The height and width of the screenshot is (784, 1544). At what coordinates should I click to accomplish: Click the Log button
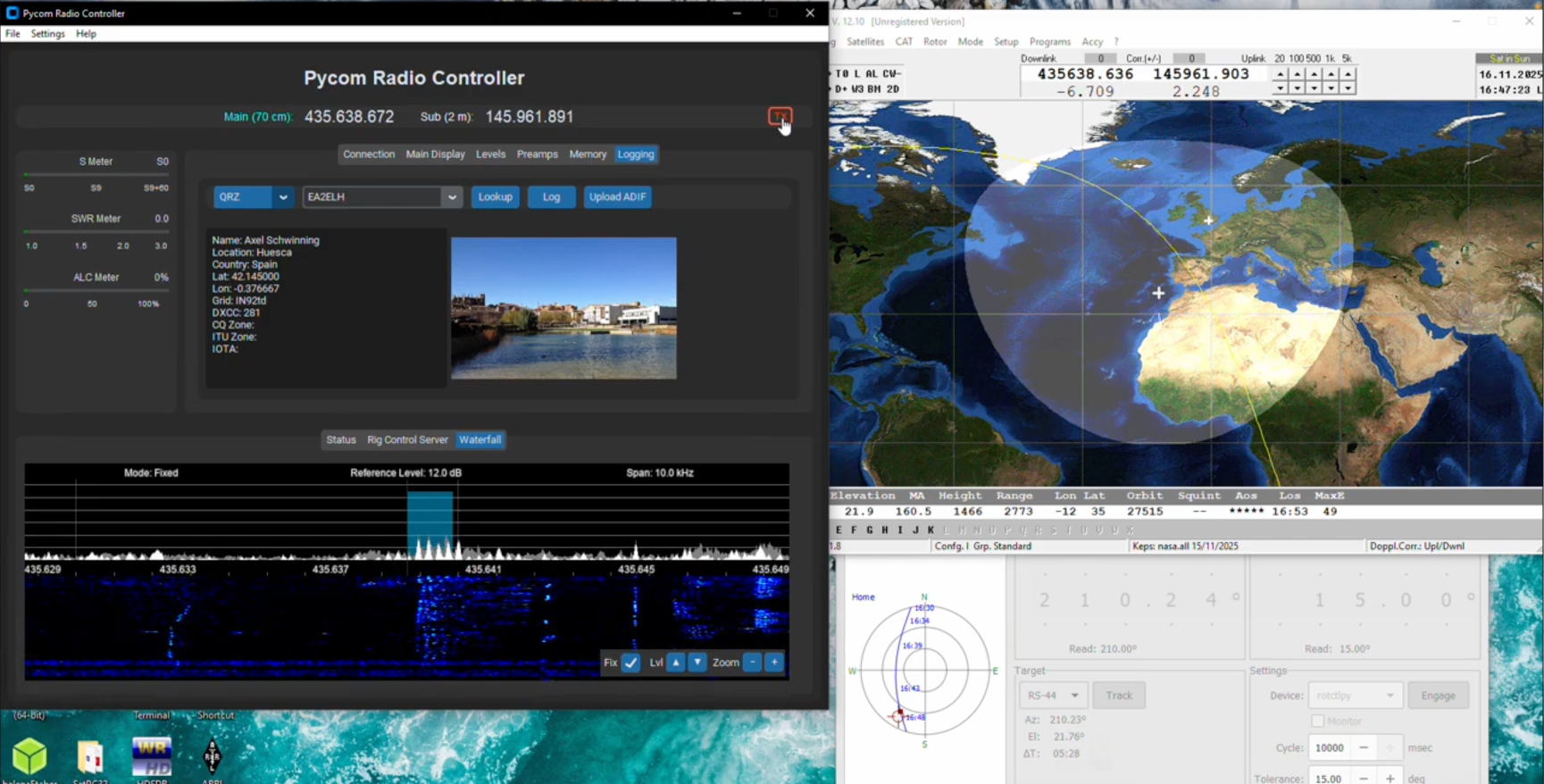point(551,197)
